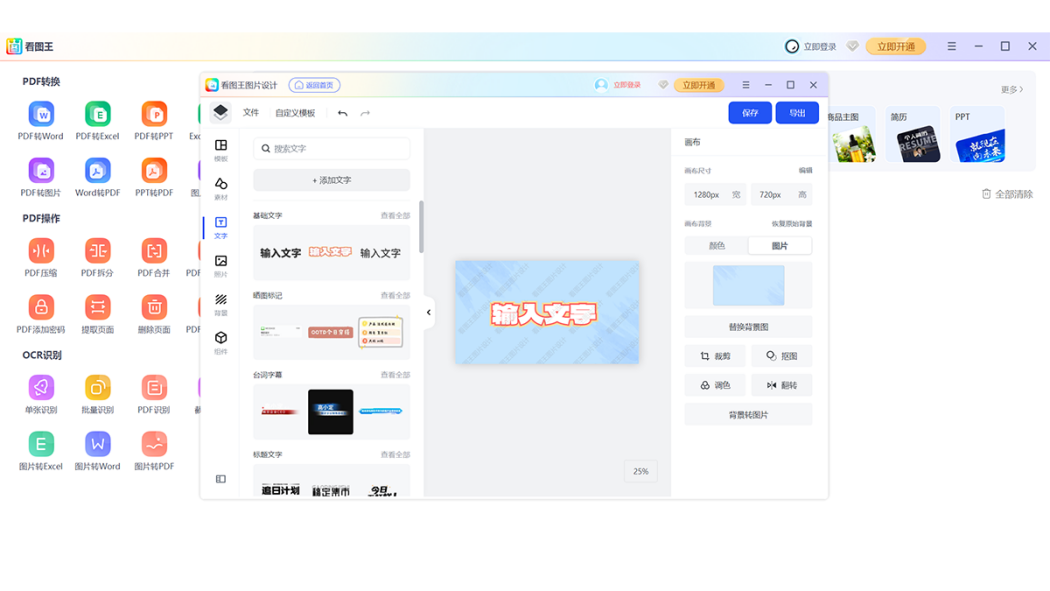Open 图片转Excel tool
This screenshot has height=591, width=1050.
[41, 452]
